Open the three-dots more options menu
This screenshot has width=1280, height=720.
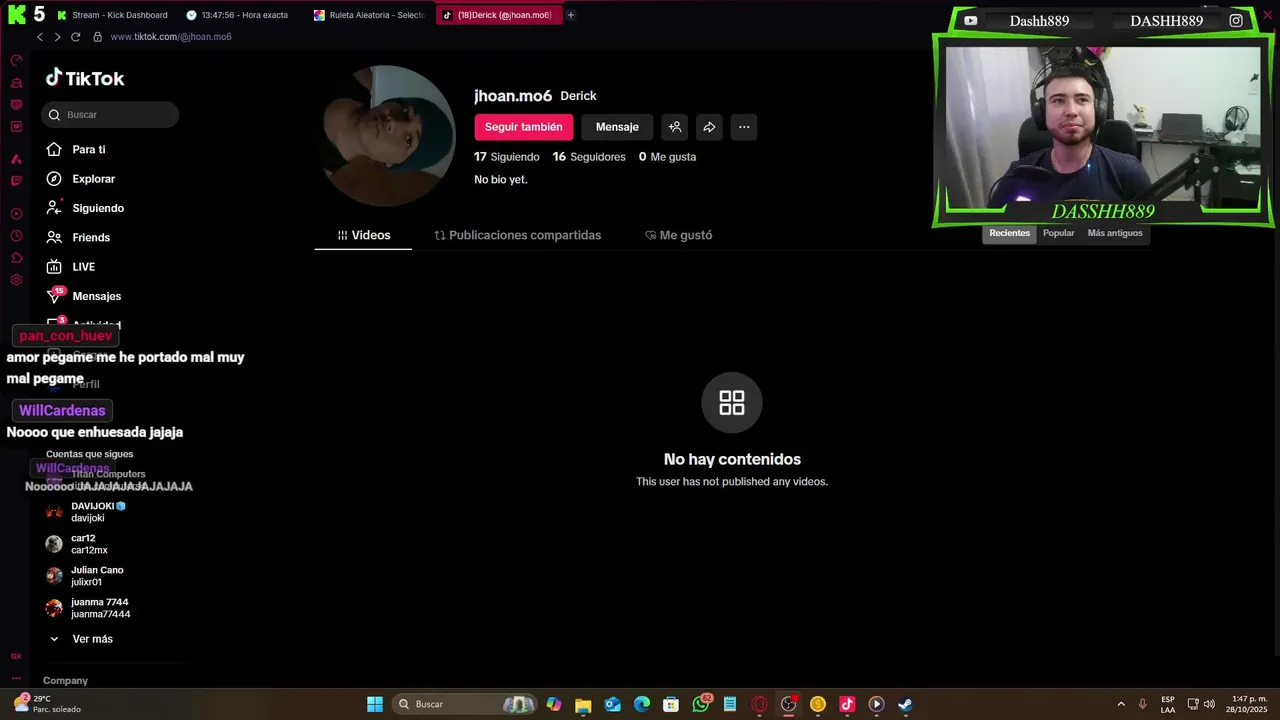[x=744, y=127]
